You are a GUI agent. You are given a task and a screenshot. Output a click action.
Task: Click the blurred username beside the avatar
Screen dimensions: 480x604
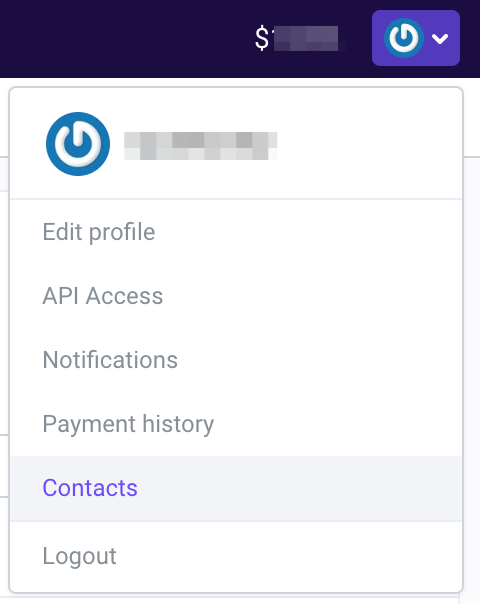coord(200,146)
